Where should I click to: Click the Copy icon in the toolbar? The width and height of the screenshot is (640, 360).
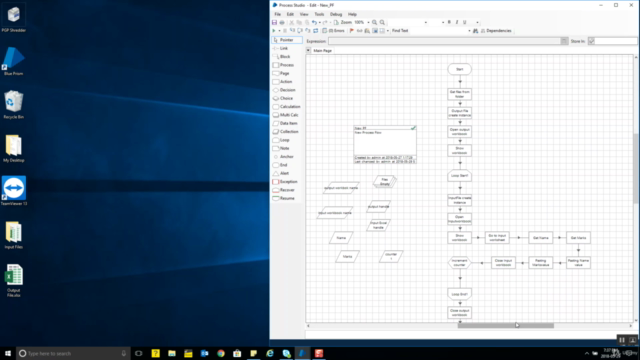(299, 22)
